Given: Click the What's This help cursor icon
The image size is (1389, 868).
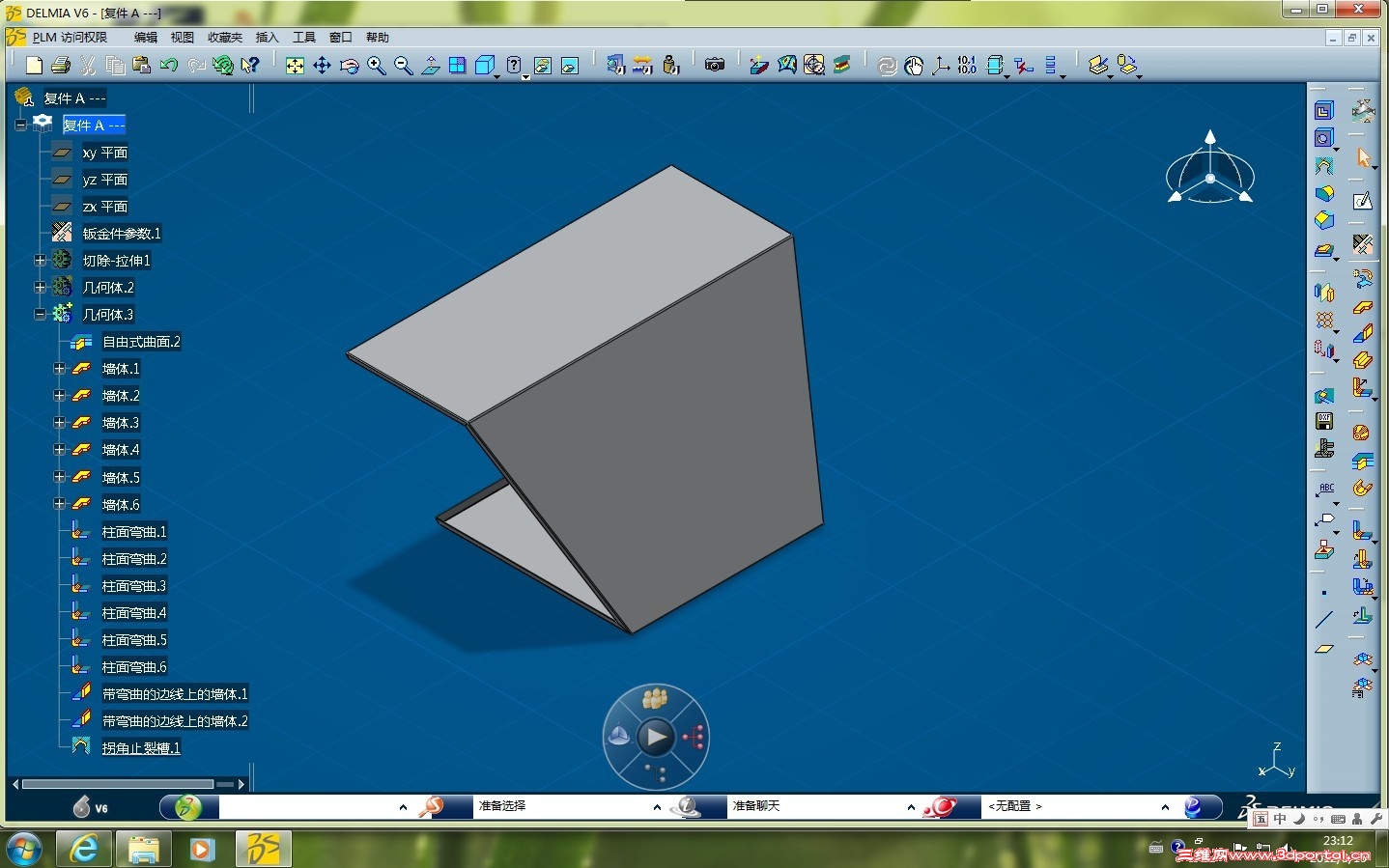Looking at the screenshot, I should [x=250, y=65].
